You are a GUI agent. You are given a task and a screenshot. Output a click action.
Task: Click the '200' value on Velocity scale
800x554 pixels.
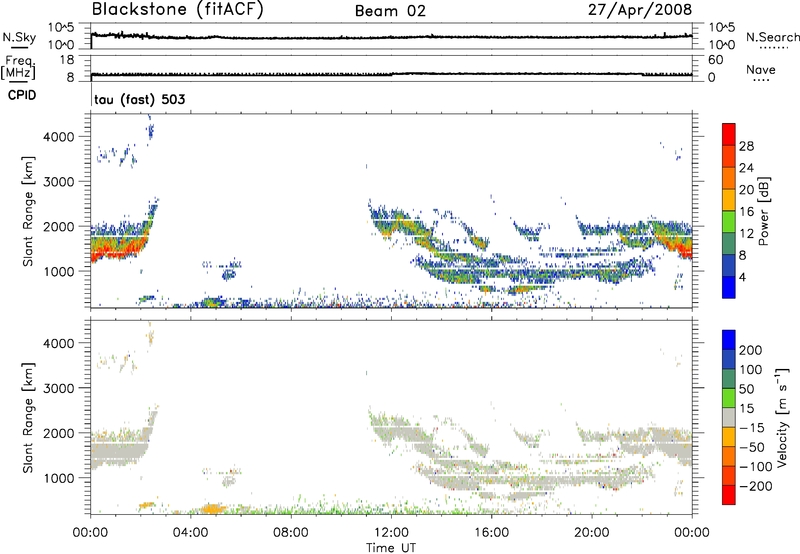[751, 350]
